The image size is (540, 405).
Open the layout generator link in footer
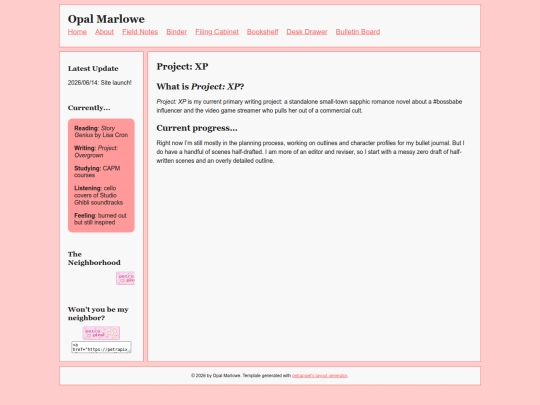click(320, 375)
